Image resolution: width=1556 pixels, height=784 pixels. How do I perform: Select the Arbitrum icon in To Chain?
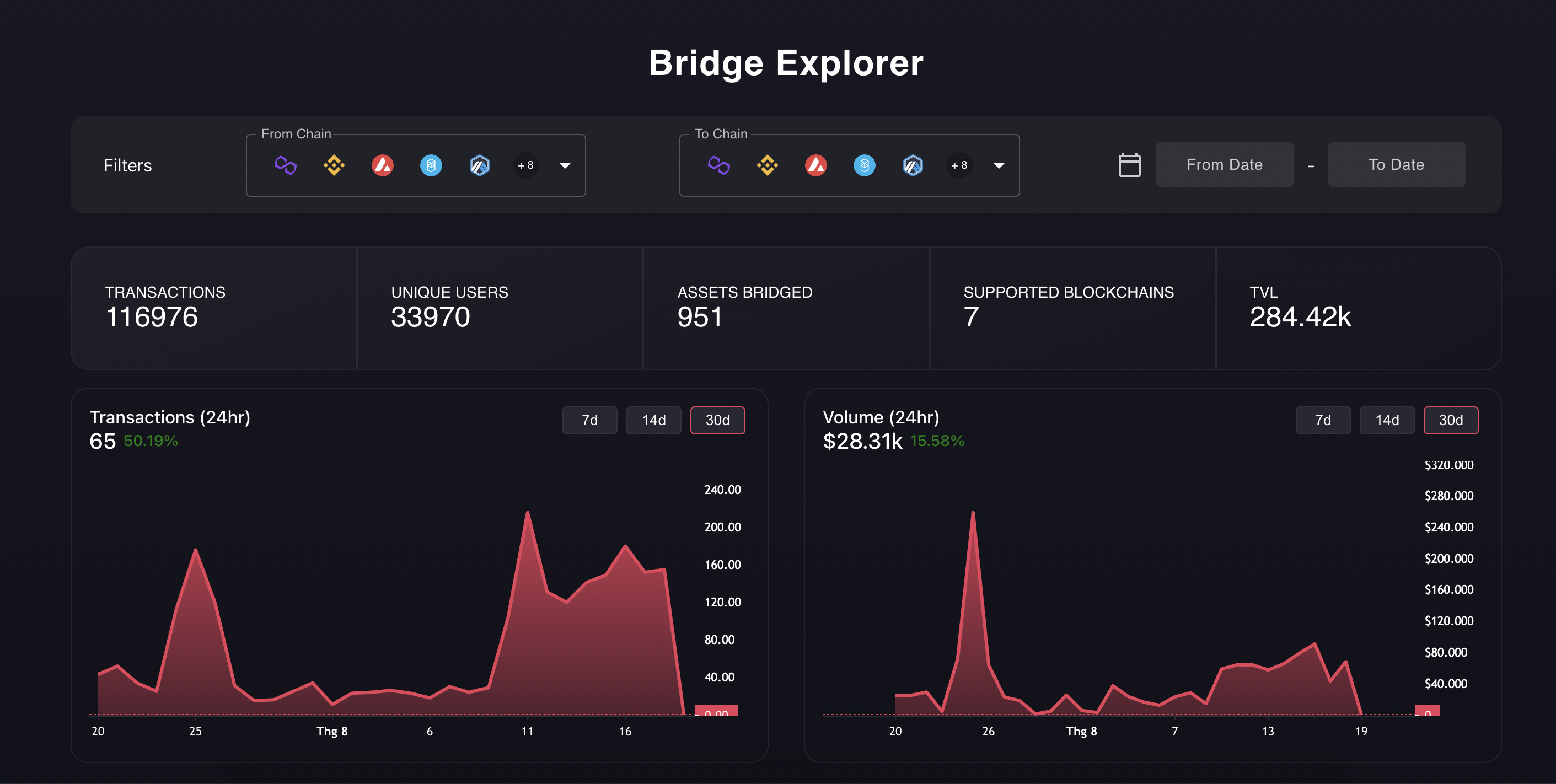click(x=913, y=165)
